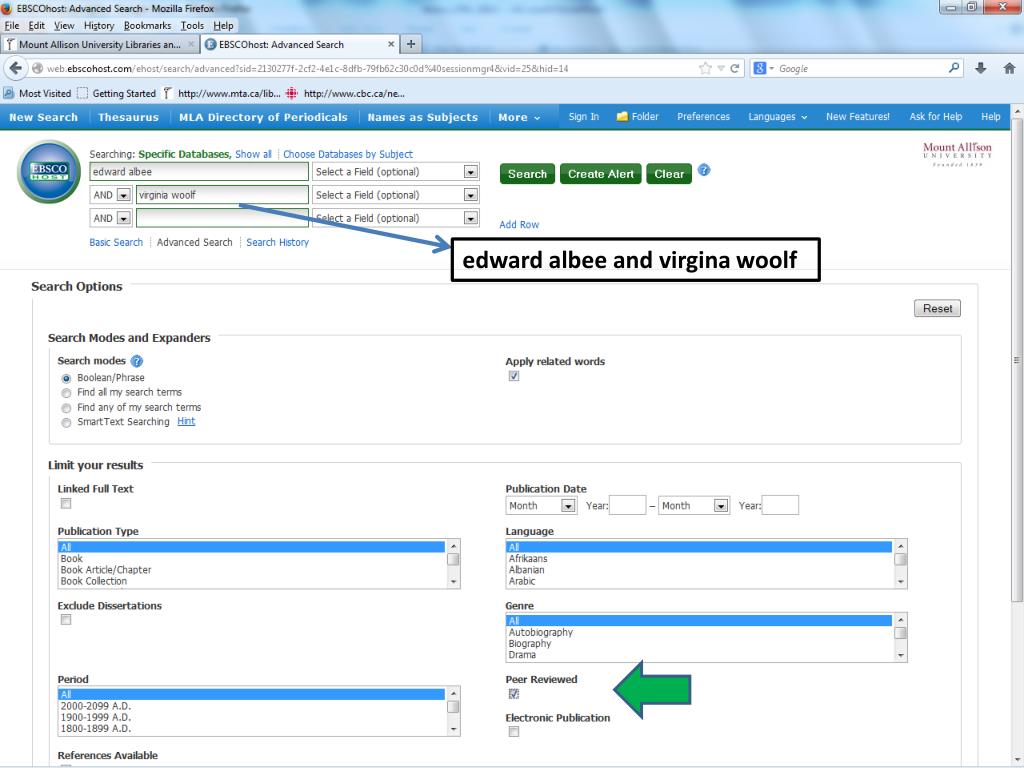This screenshot has width=1024, height=768.
Task: Open AND operator dropdown on third row
Action: (123, 218)
